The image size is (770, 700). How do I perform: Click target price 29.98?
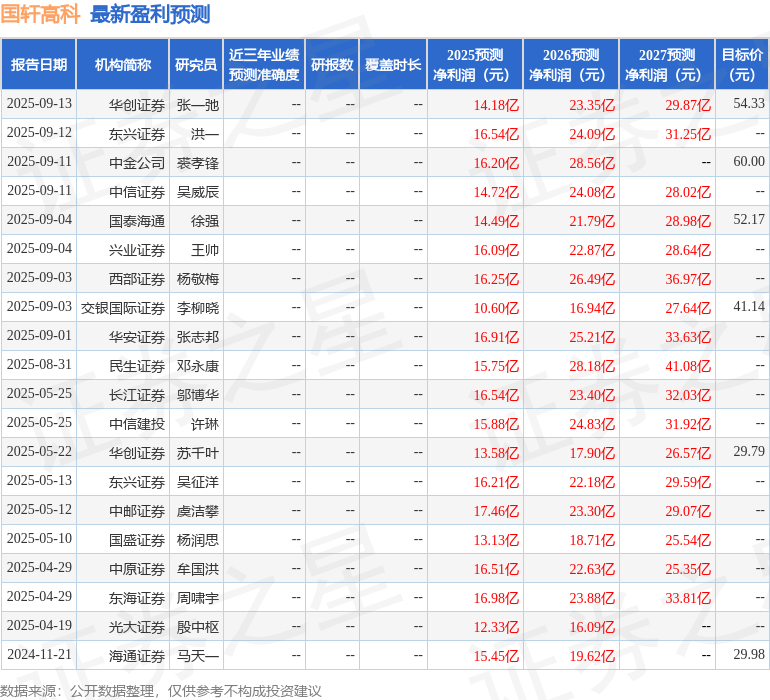(x=749, y=654)
